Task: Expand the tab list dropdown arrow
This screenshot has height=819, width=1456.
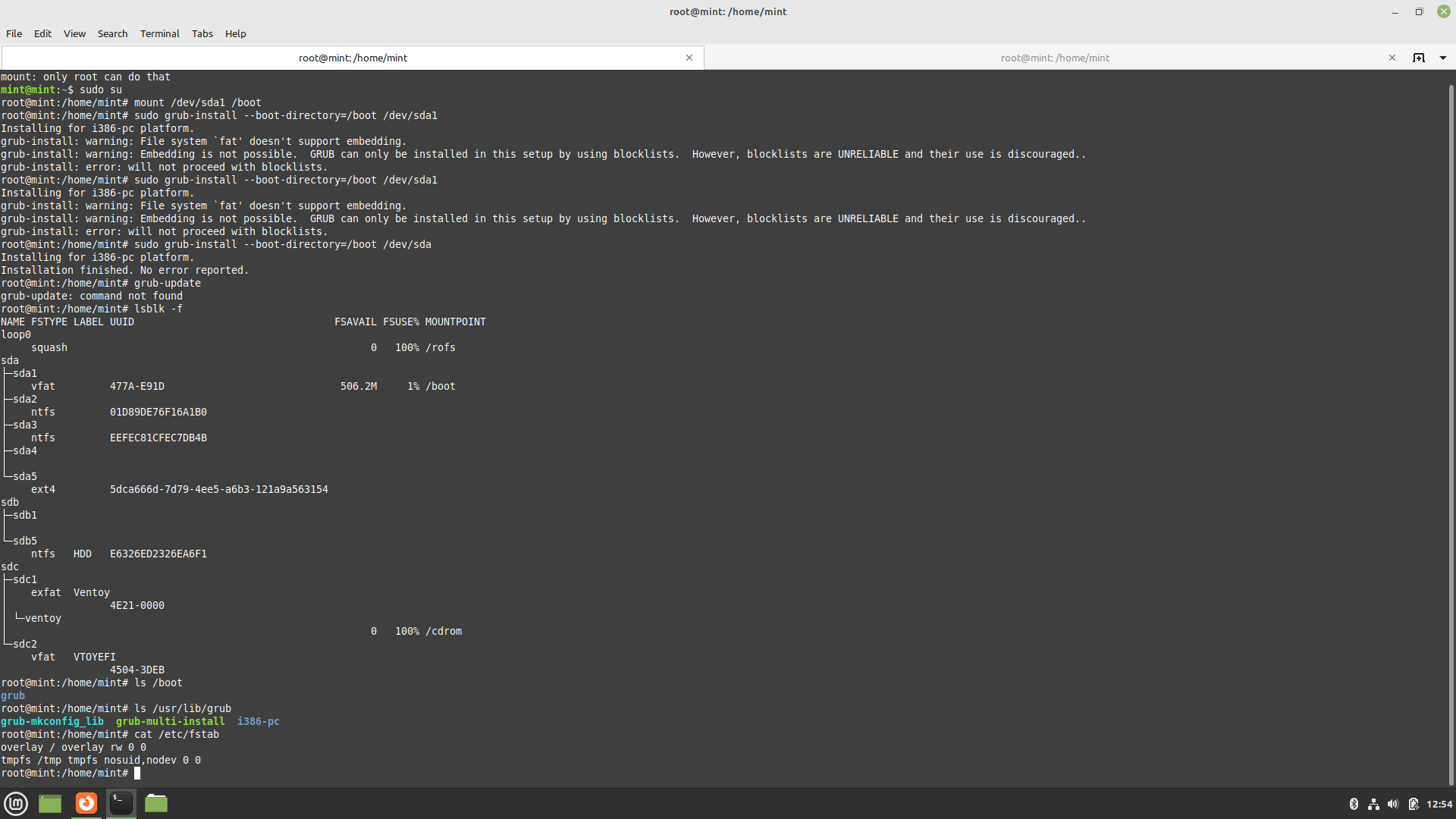Action: 1443,58
